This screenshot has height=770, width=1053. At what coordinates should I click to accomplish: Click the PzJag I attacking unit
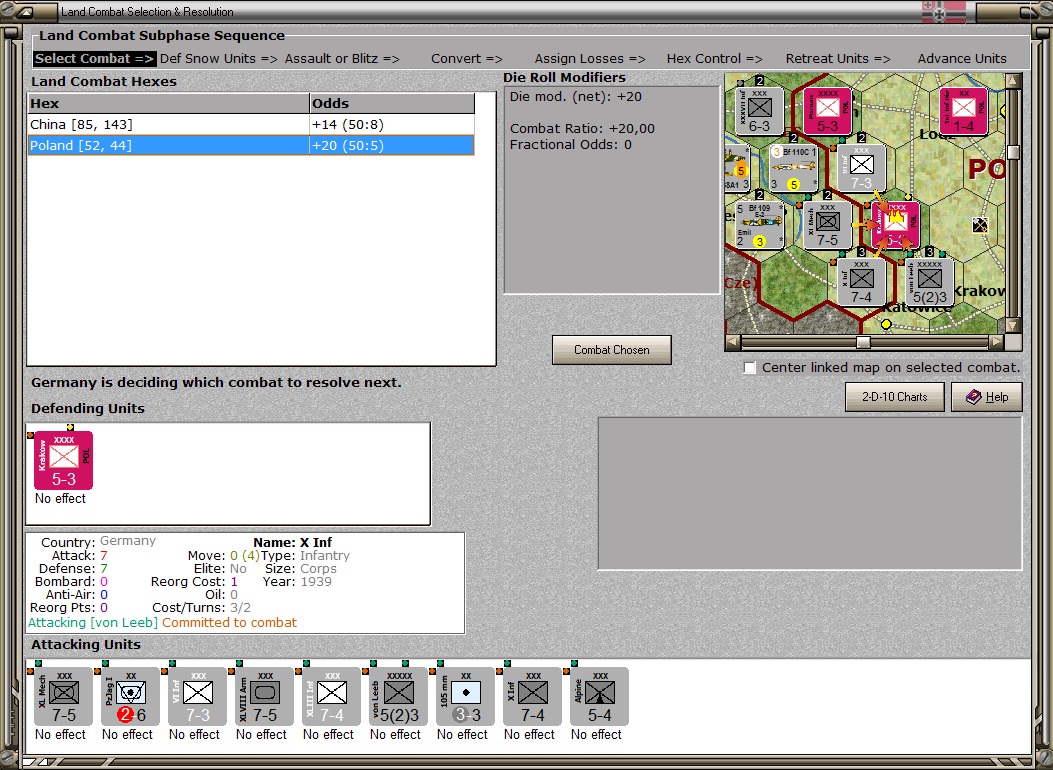[131, 696]
